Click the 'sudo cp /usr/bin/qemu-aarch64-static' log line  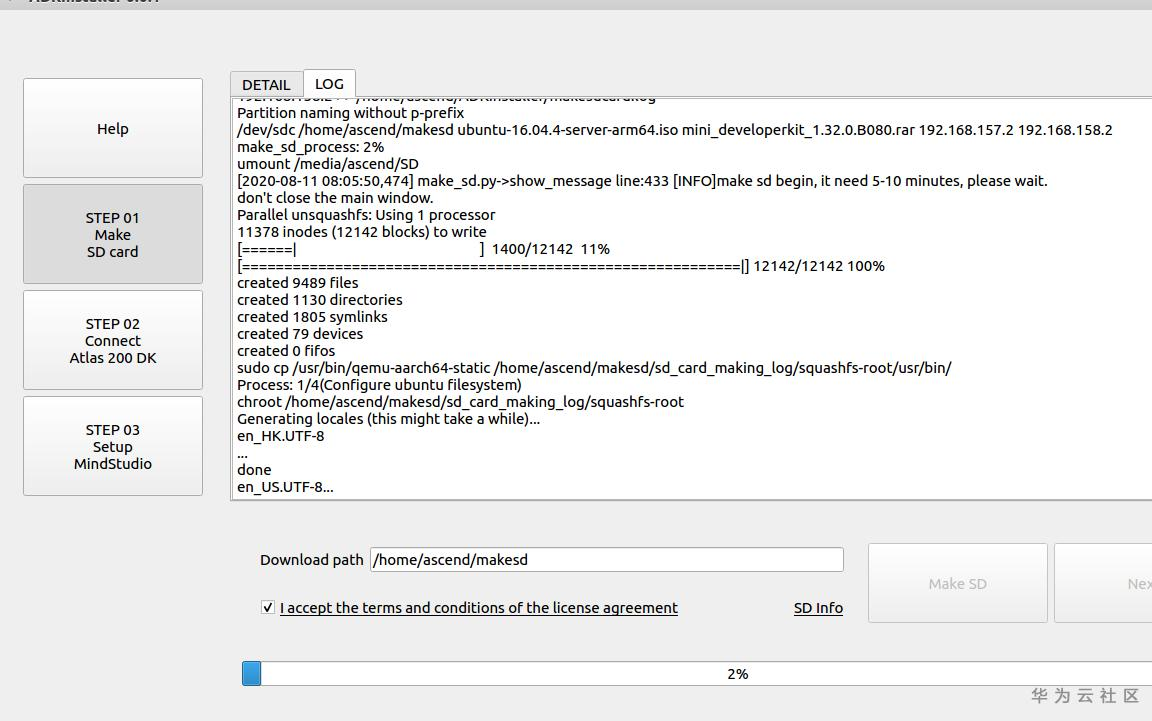point(594,367)
